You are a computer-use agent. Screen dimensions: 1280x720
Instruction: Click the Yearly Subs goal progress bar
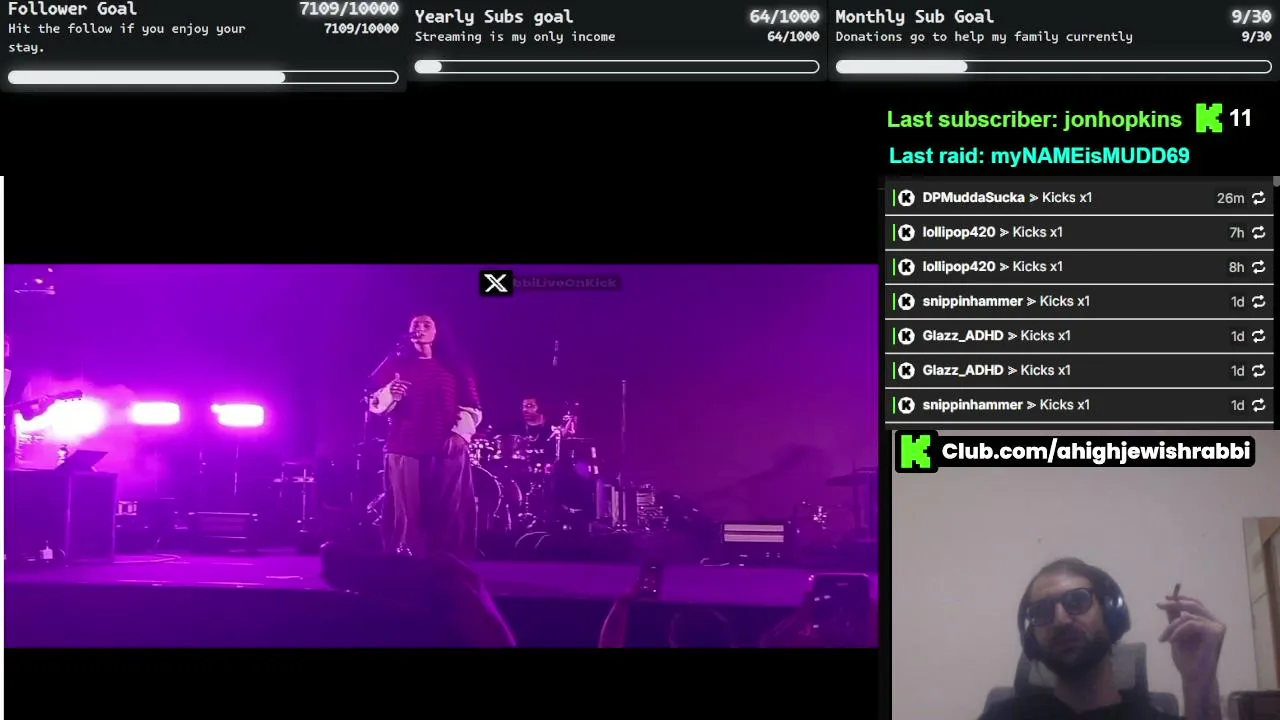pos(617,67)
